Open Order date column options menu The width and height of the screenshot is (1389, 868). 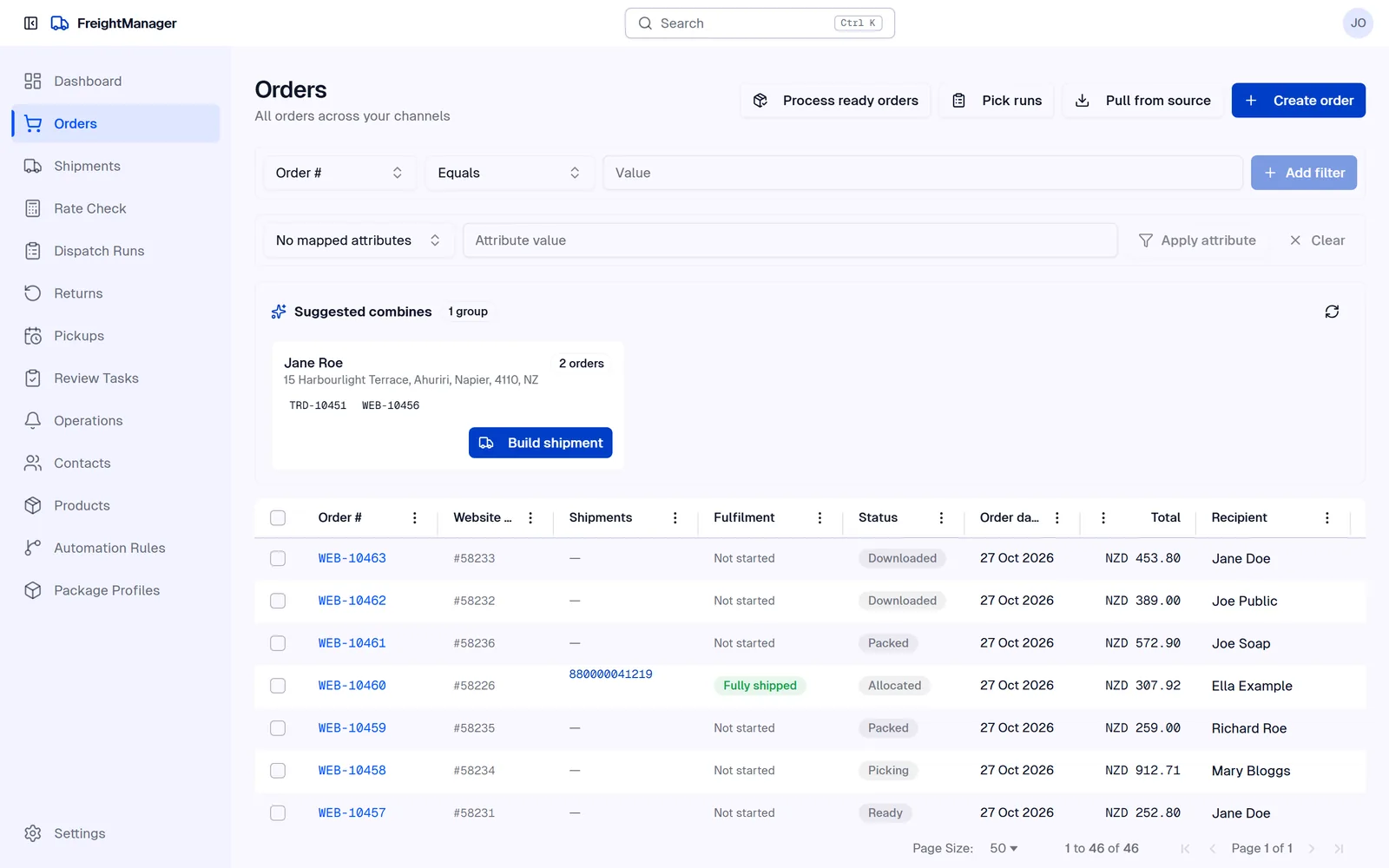coord(1057,518)
